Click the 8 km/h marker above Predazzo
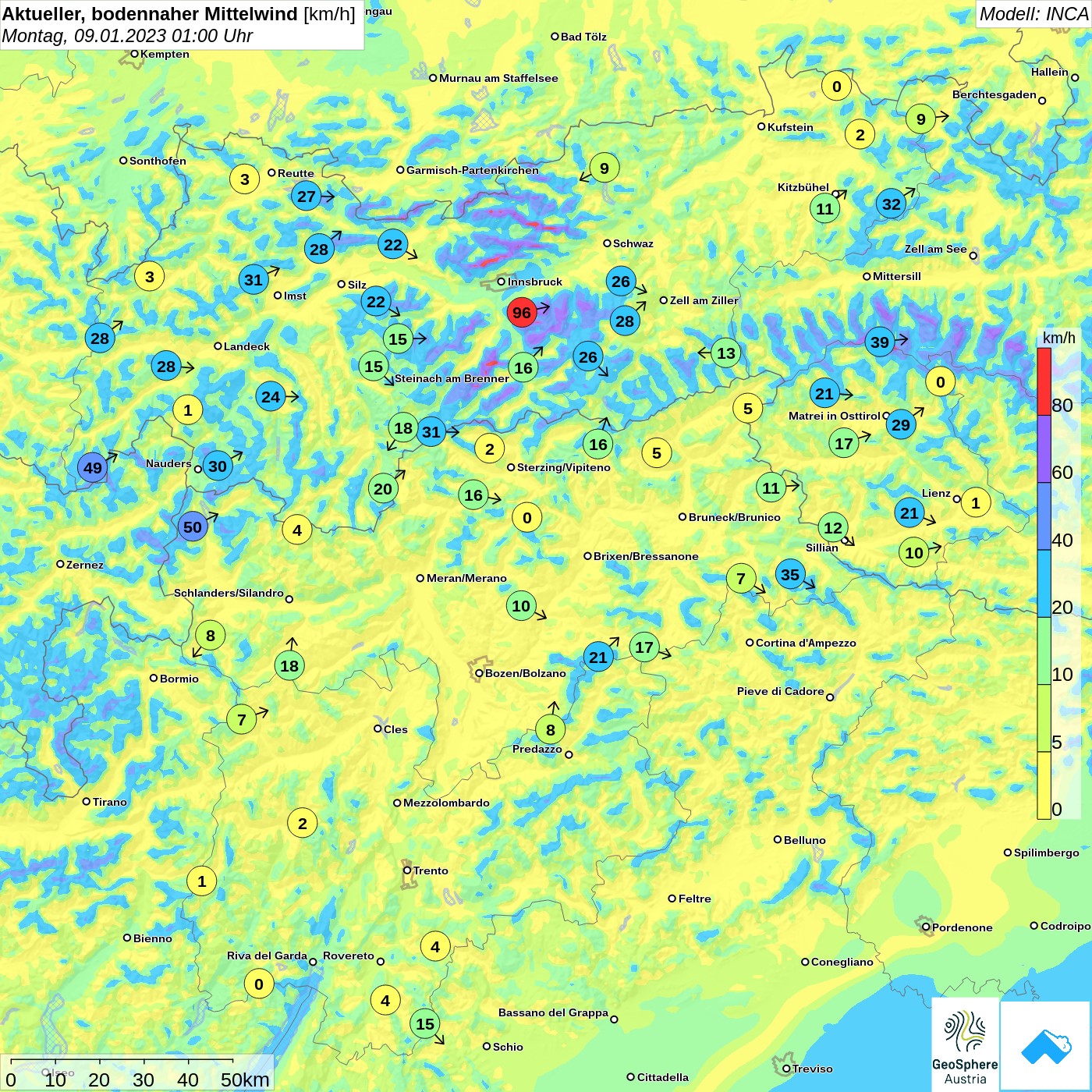This screenshot has width=1092, height=1092. click(551, 730)
